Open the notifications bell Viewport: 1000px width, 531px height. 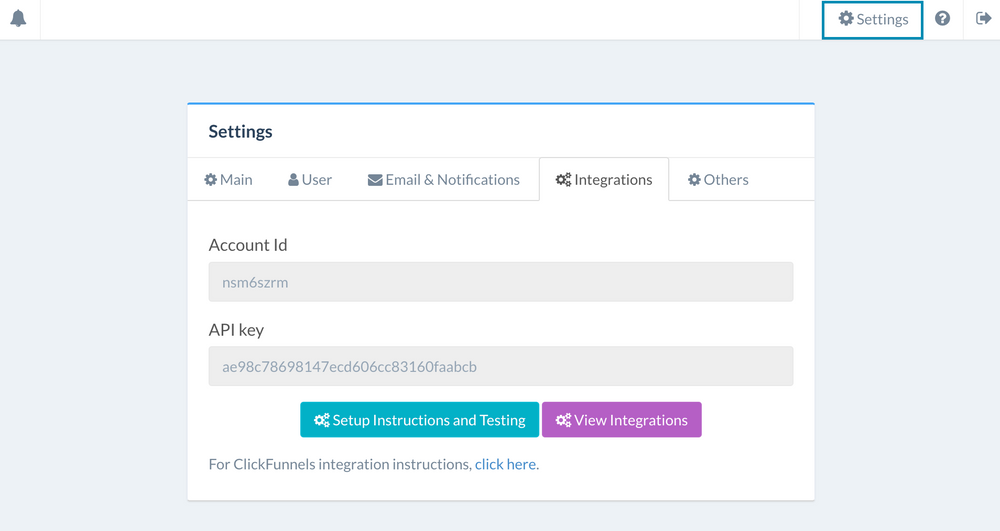click(x=18, y=18)
